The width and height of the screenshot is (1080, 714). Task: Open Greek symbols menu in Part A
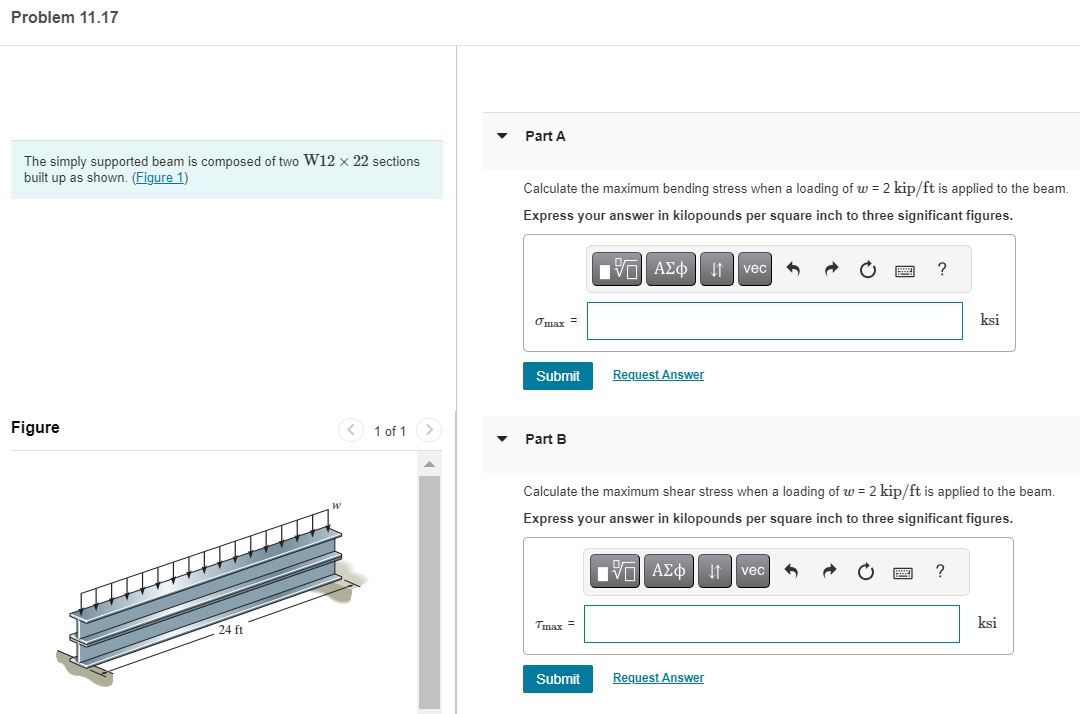pos(671,269)
